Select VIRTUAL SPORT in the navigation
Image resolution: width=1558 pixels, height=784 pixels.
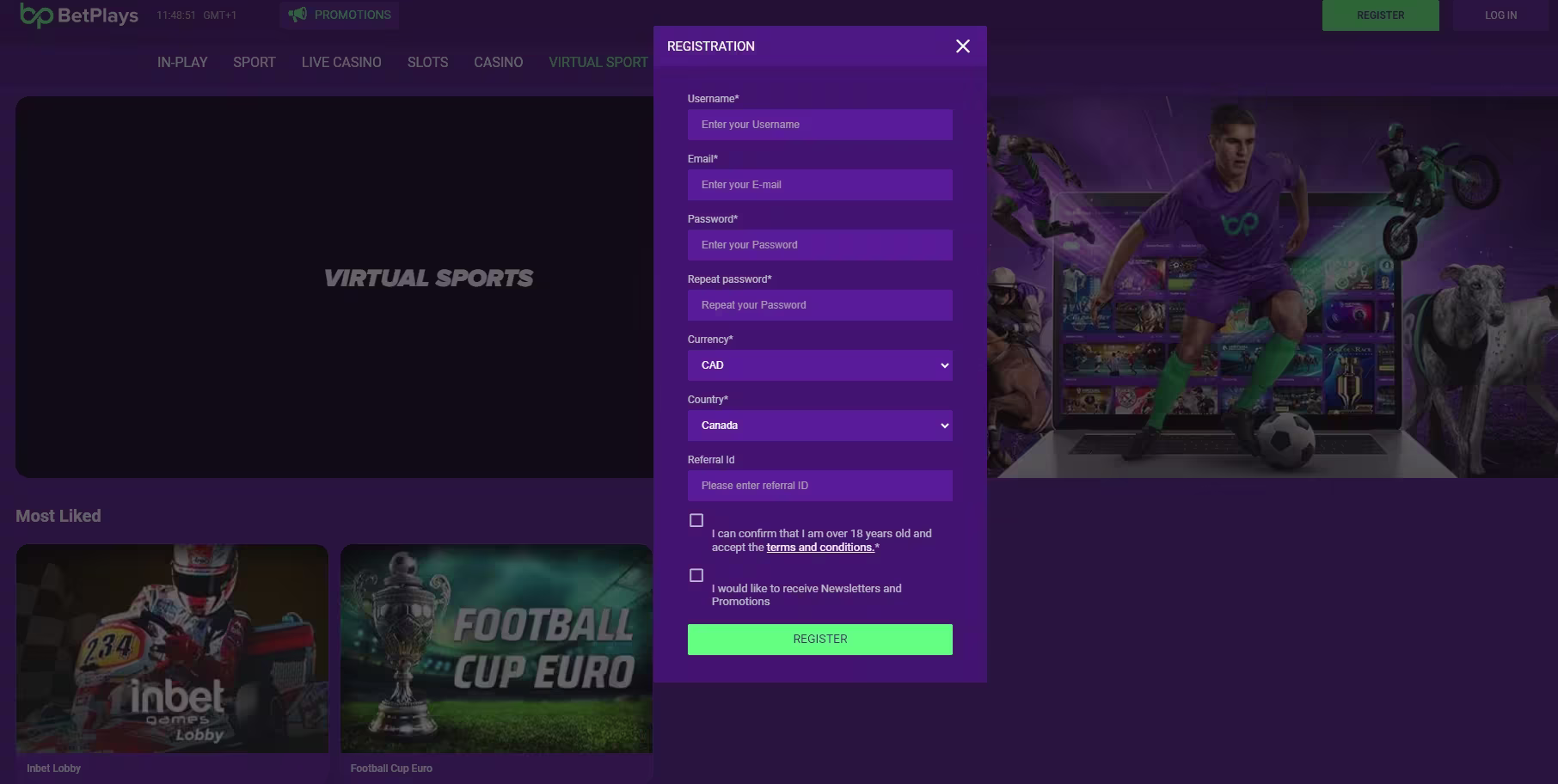[598, 62]
